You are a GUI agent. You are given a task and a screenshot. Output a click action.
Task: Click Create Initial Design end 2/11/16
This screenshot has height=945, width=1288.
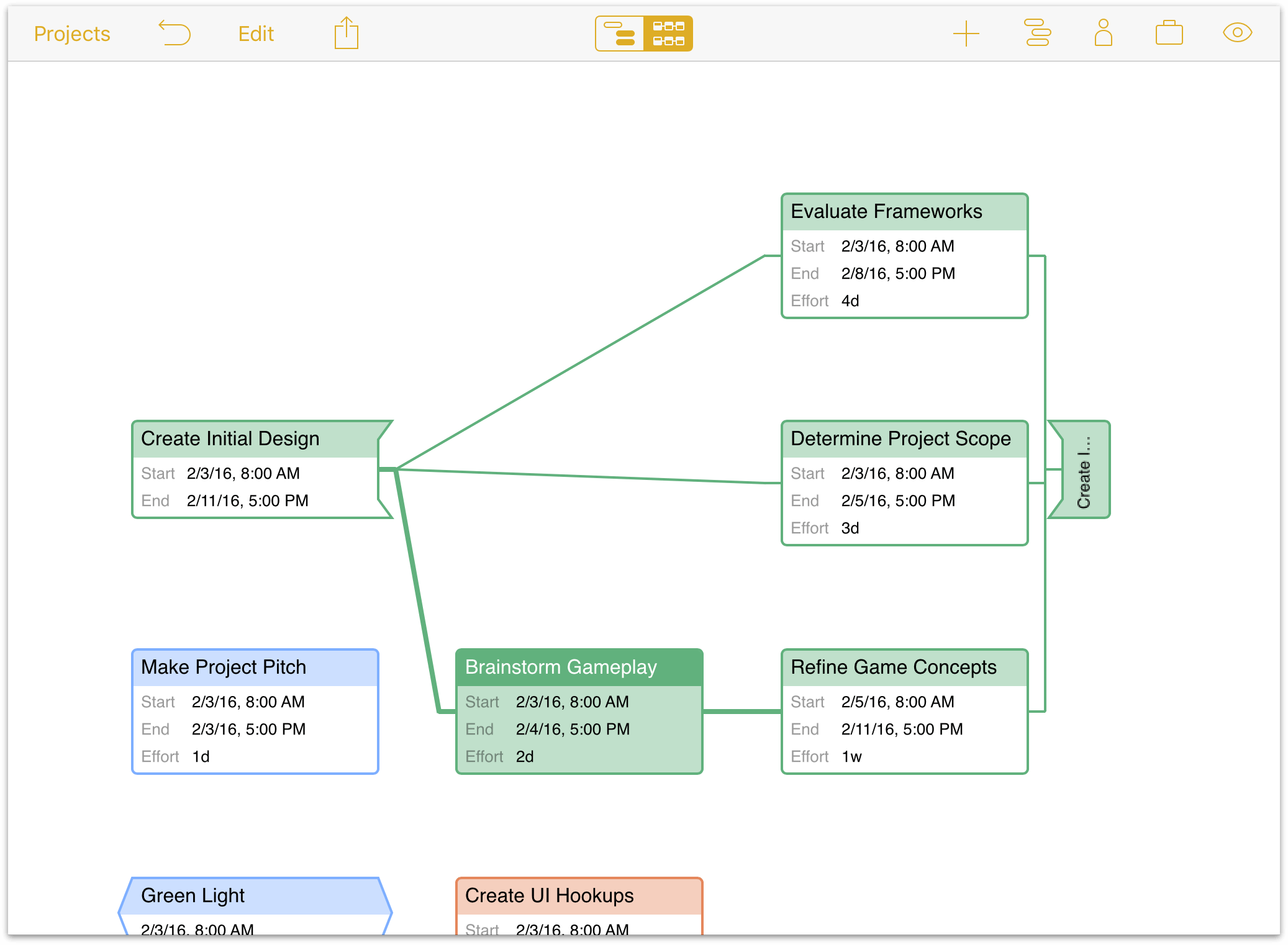(247, 501)
